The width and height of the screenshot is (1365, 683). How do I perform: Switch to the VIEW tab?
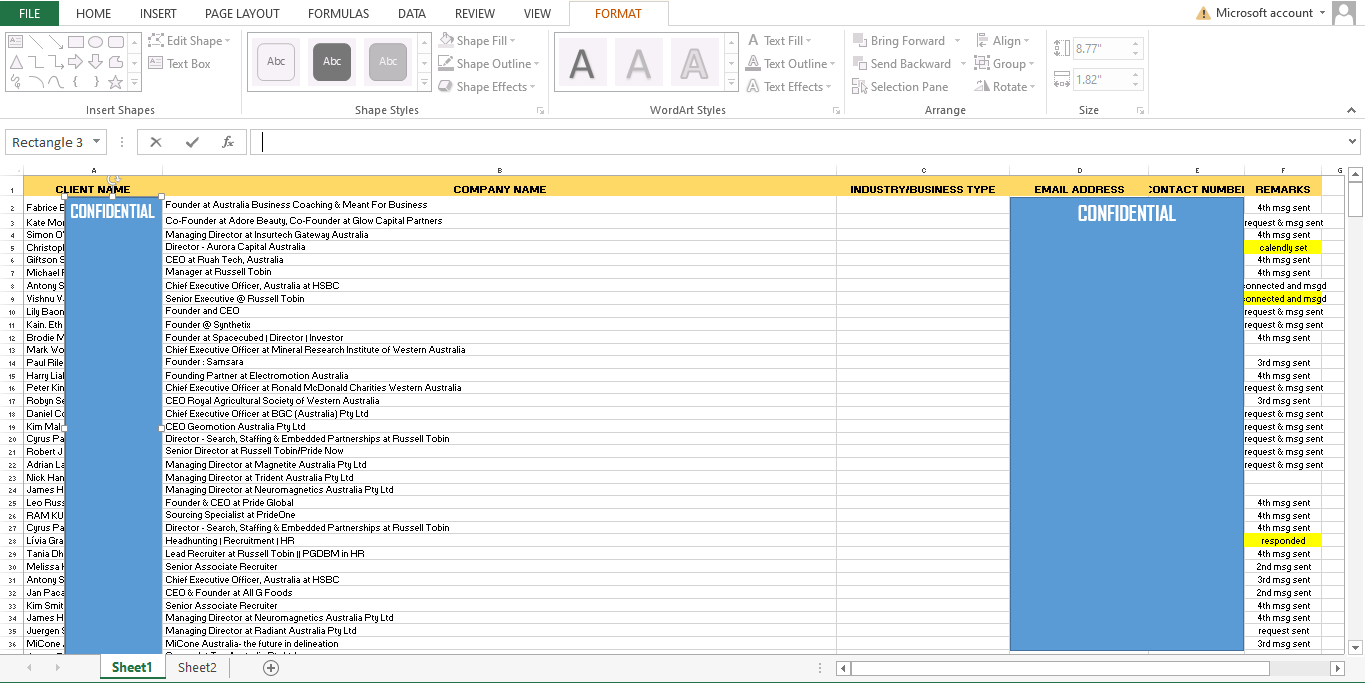coord(537,13)
